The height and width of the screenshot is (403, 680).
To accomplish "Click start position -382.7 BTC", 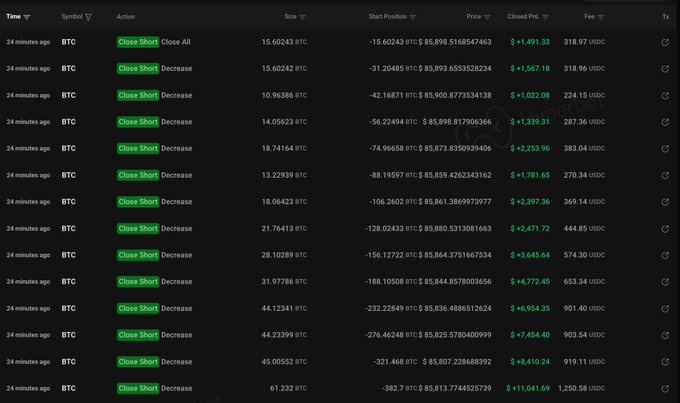I will pos(399,388).
